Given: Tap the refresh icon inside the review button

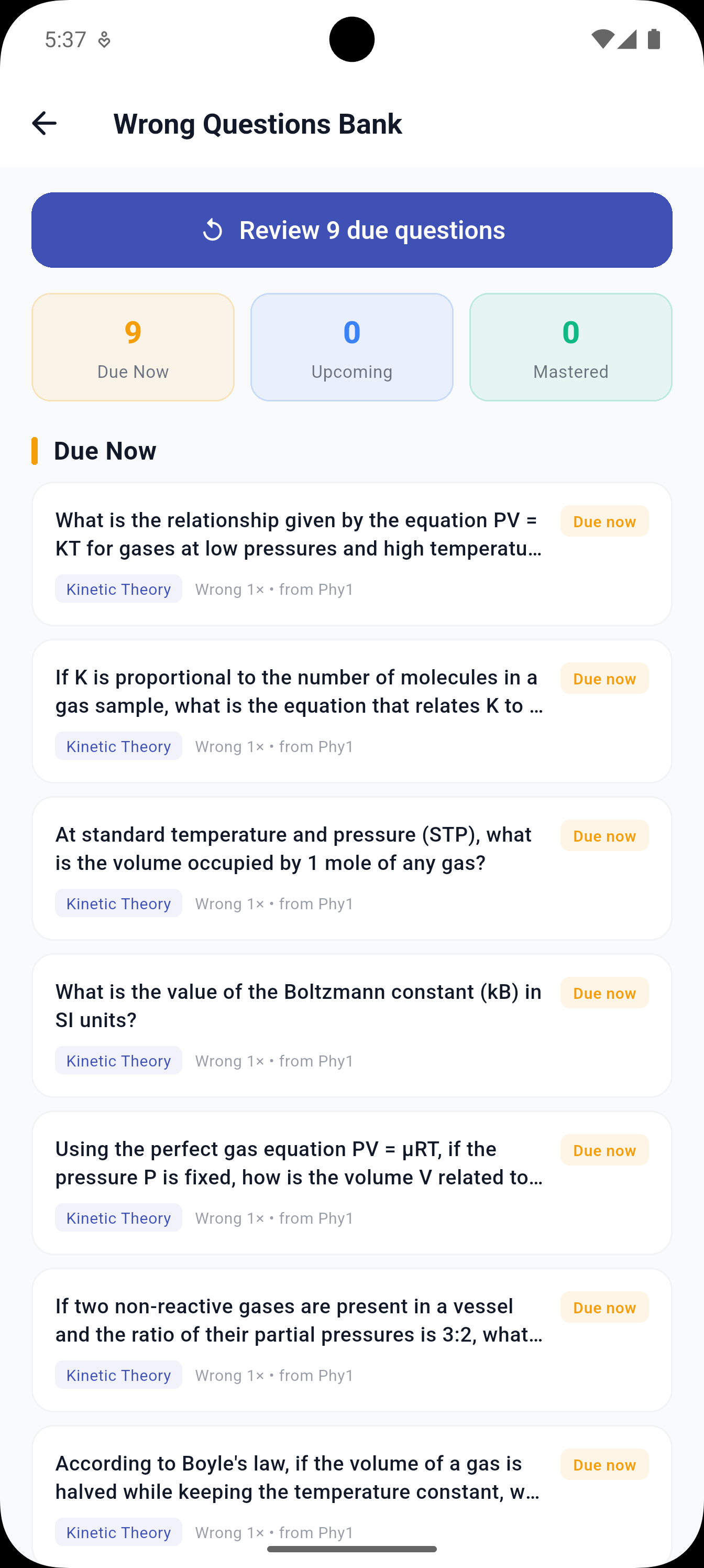Looking at the screenshot, I should pyautogui.click(x=212, y=230).
